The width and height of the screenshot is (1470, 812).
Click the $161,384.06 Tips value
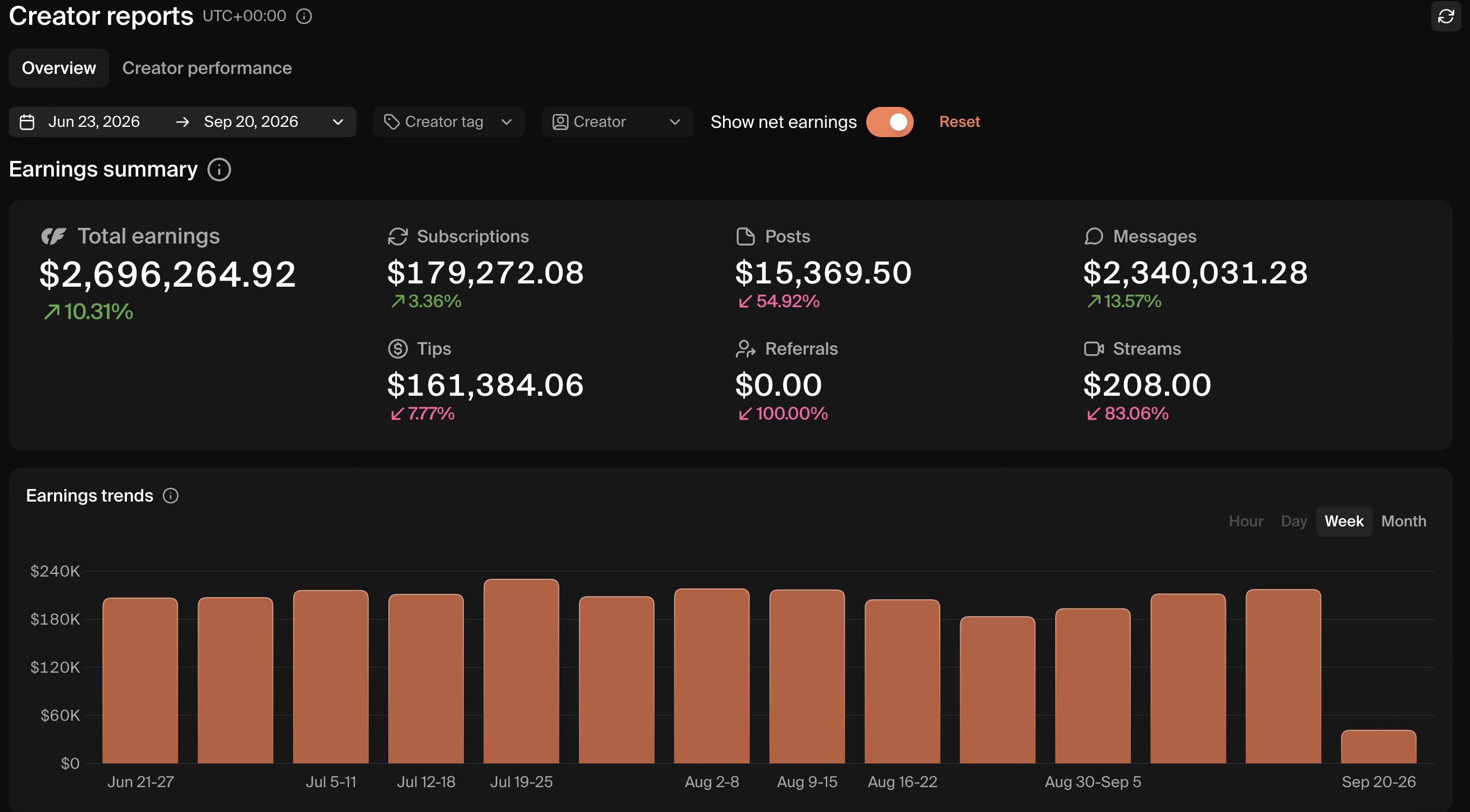(x=485, y=385)
